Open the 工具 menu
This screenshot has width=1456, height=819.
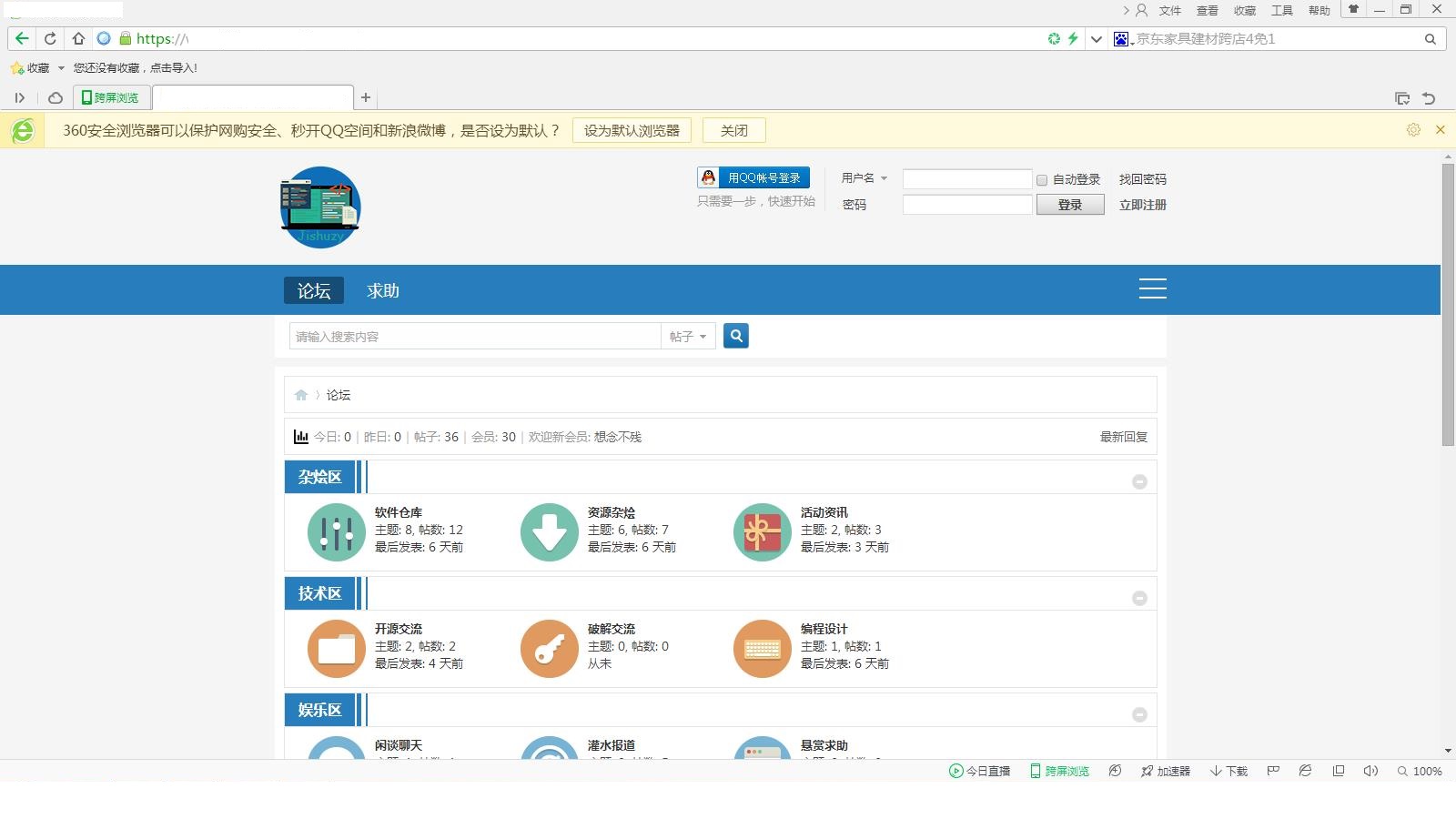[x=1283, y=10]
